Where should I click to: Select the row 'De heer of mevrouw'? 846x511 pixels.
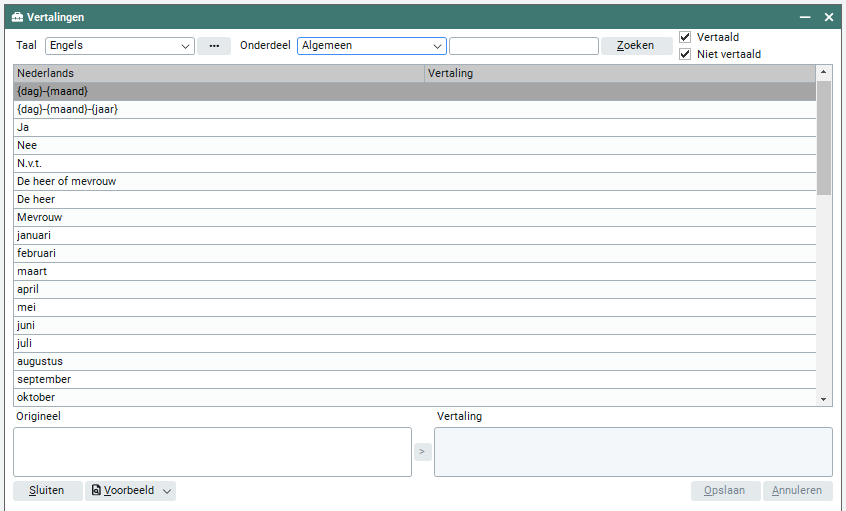[220, 181]
